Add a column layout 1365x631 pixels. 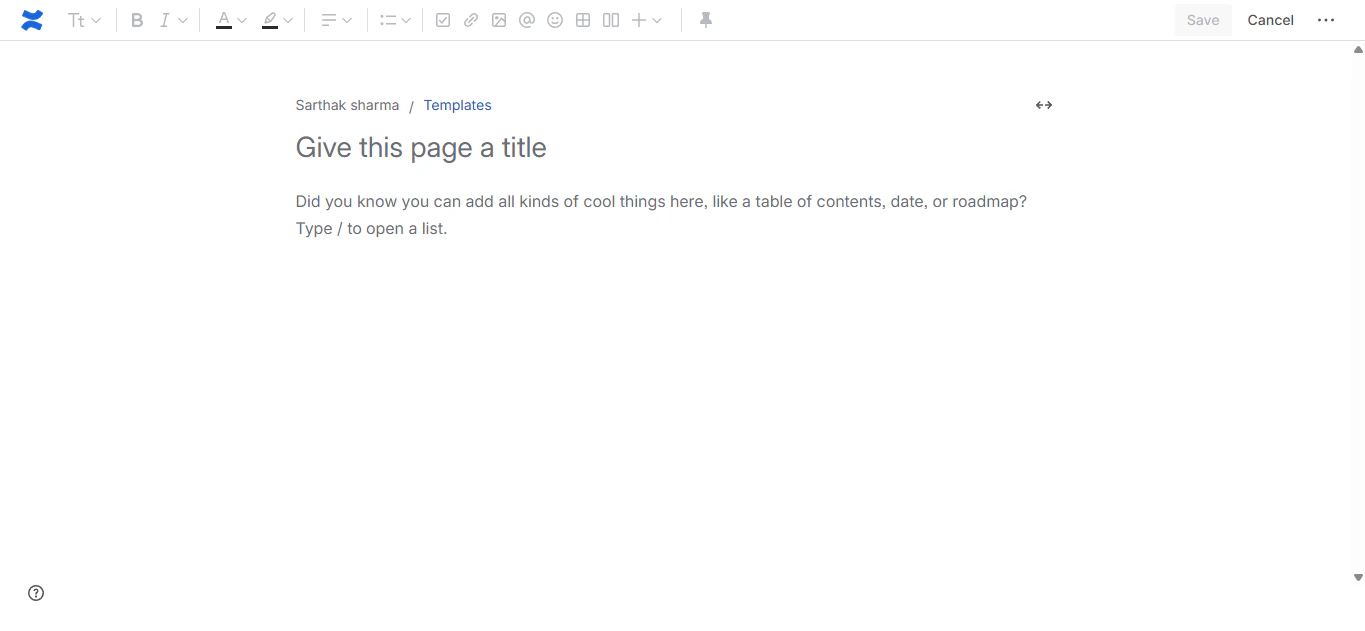pyautogui.click(x=610, y=19)
